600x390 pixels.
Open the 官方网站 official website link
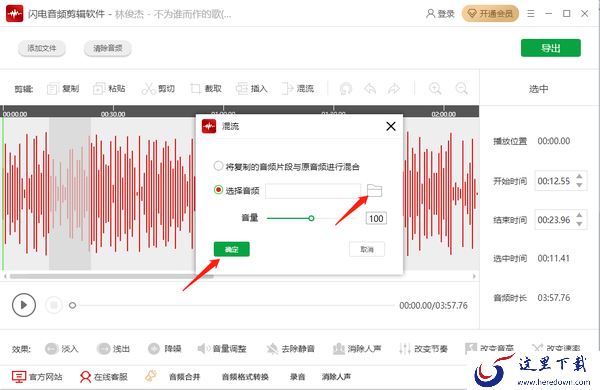pos(37,377)
